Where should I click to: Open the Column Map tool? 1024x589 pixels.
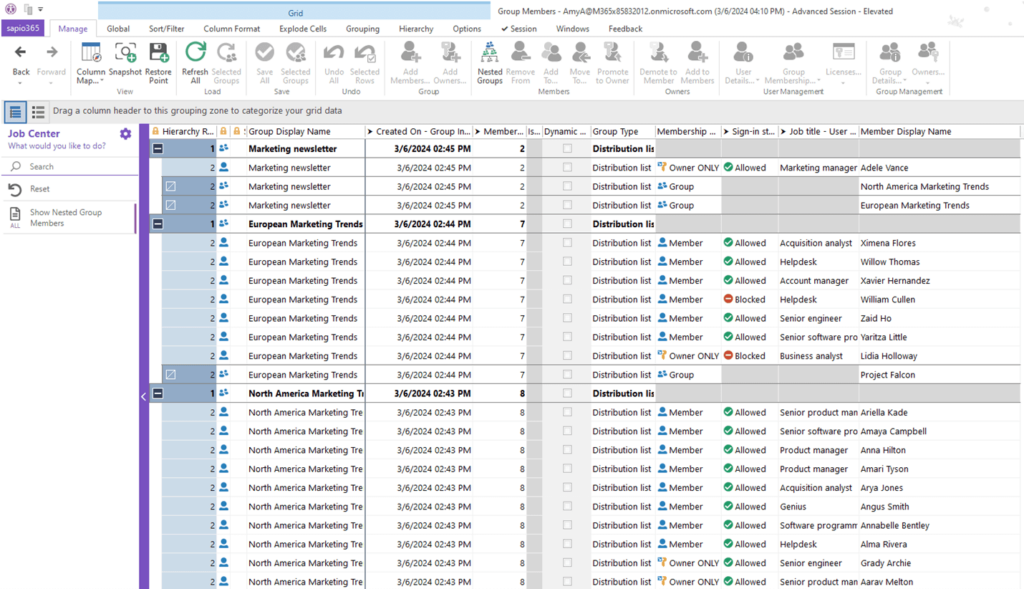tap(90, 63)
